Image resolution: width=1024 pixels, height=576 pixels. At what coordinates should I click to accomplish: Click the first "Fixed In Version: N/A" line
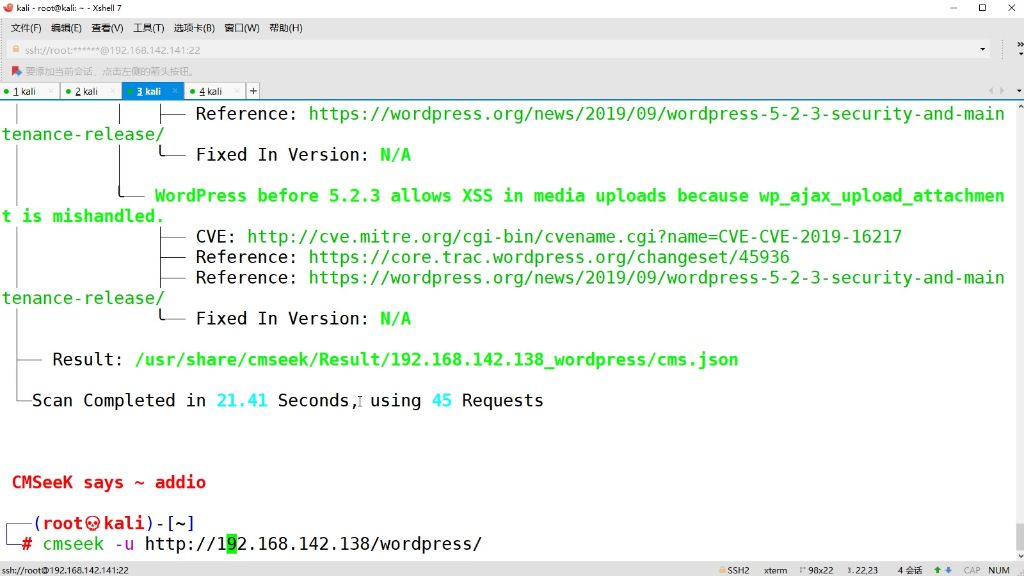tap(303, 155)
